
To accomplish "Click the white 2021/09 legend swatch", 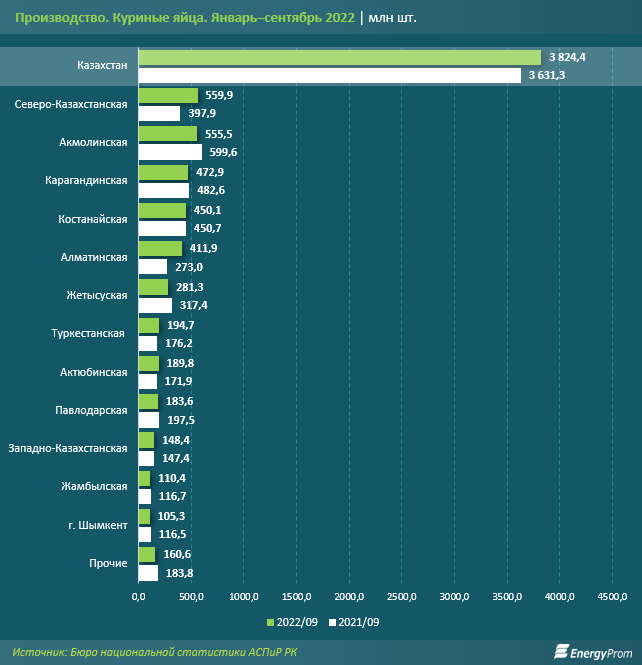I will (x=332, y=622).
